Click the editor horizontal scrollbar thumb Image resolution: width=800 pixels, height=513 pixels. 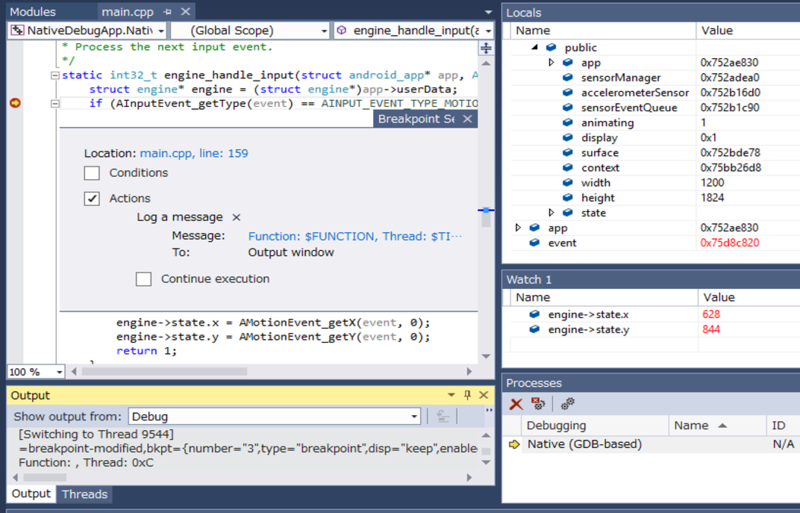click(165, 372)
